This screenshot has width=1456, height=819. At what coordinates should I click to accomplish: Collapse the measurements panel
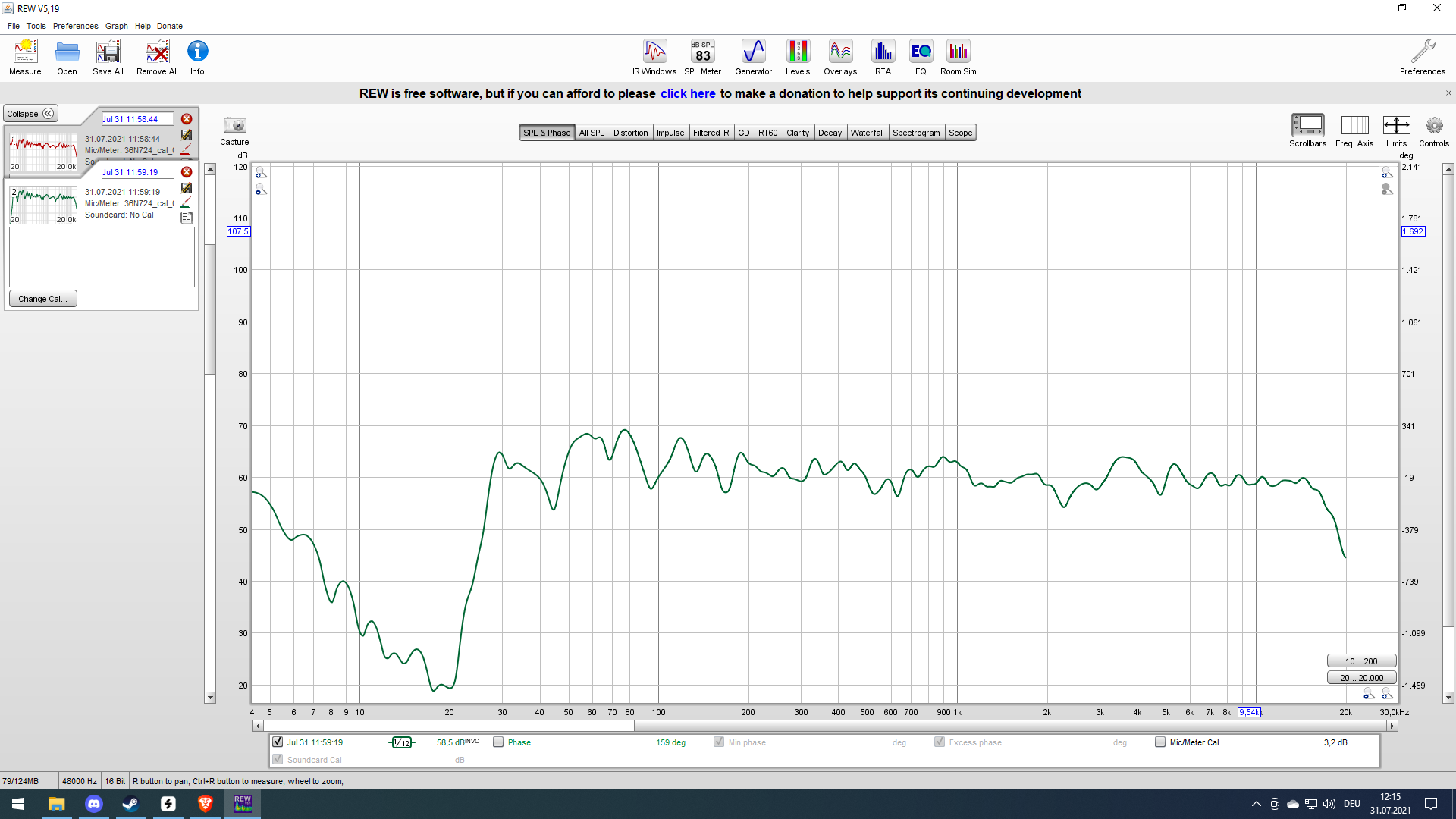pos(30,114)
